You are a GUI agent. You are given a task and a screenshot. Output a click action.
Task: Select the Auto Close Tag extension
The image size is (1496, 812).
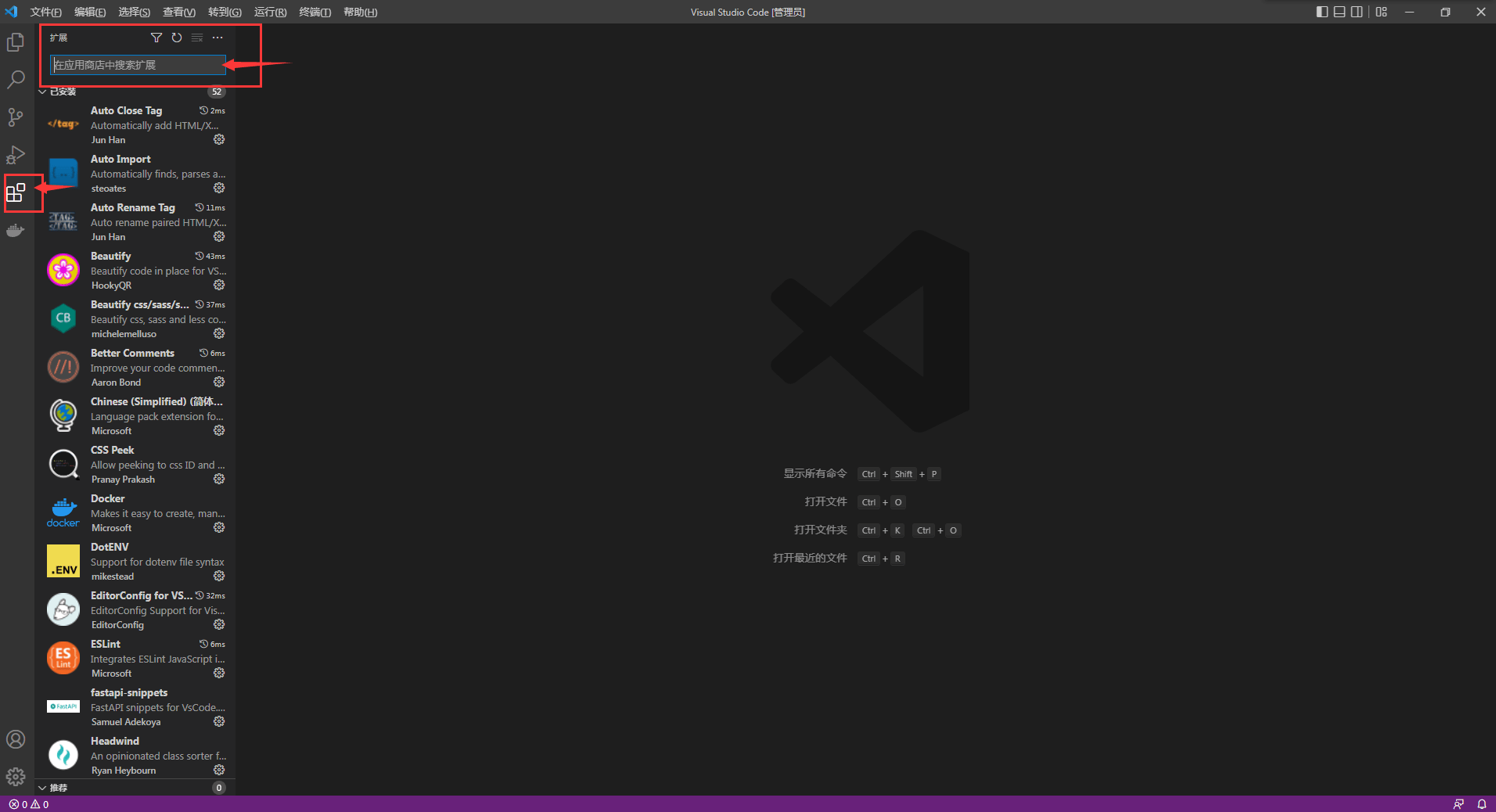(127, 110)
